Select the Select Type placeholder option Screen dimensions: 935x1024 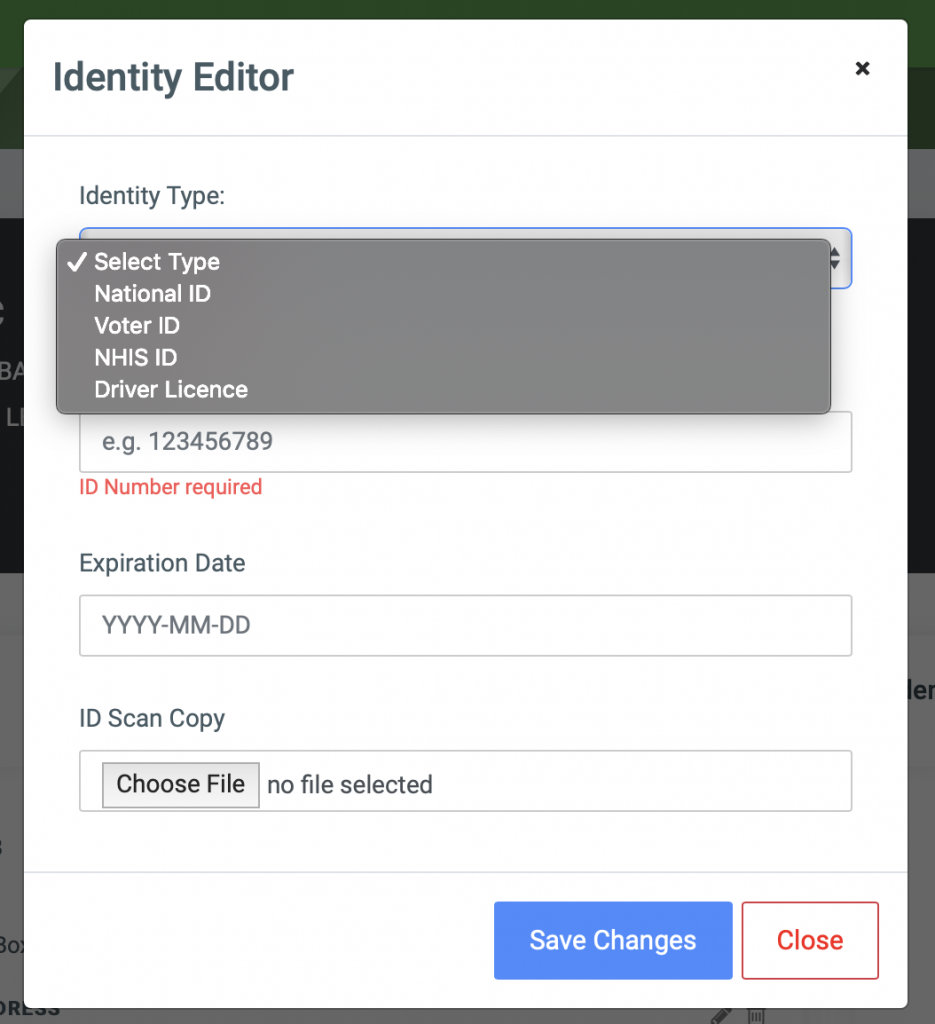(156, 262)
